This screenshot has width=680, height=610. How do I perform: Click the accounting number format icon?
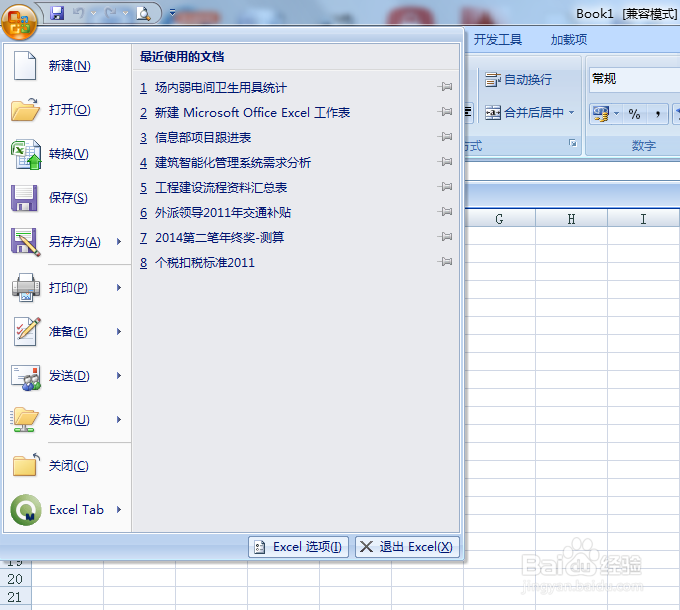(601, 114)
